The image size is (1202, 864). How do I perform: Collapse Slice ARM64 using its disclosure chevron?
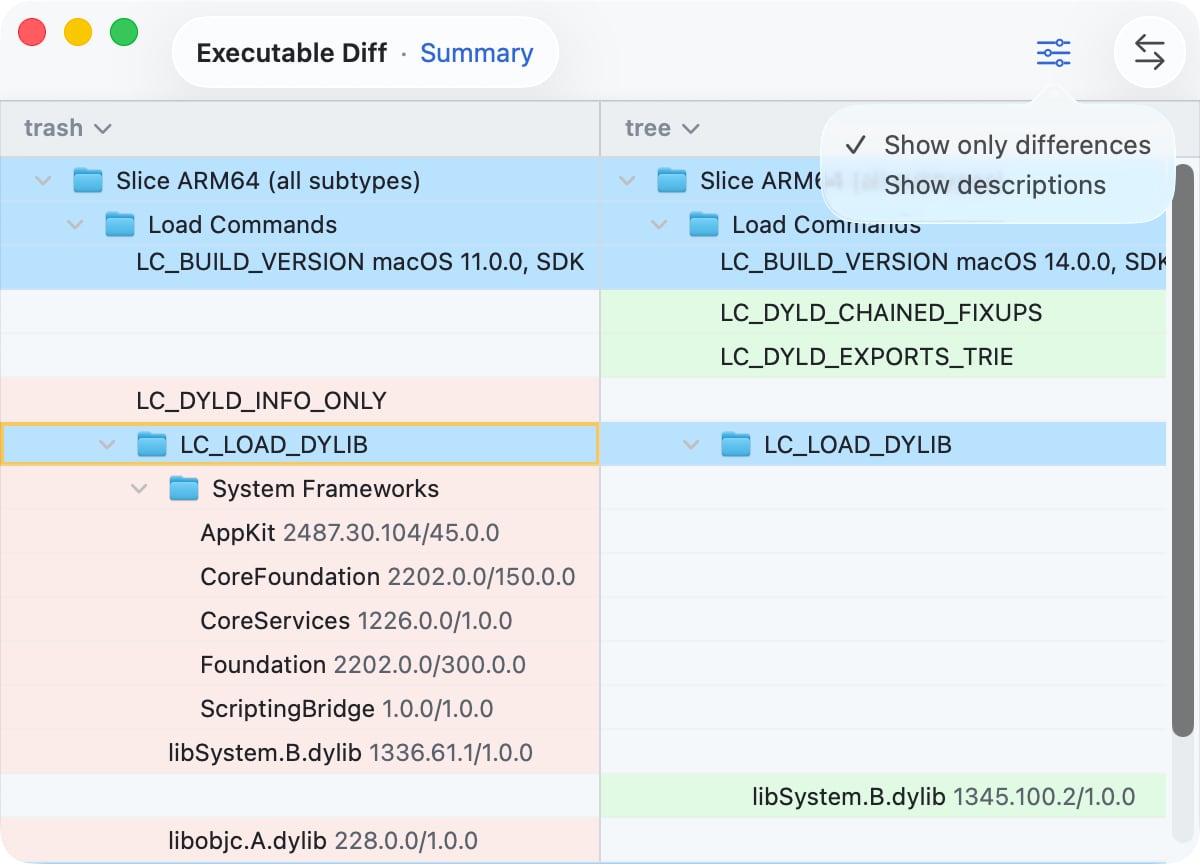(x=42, y=181)
